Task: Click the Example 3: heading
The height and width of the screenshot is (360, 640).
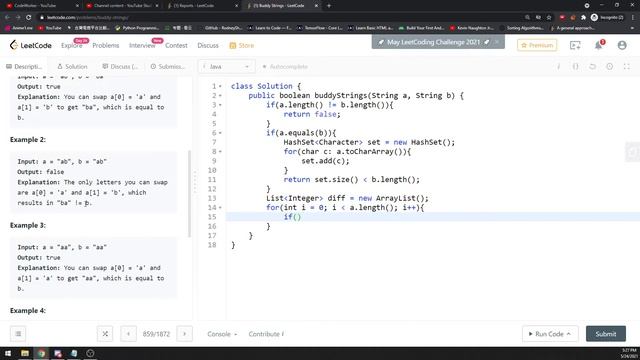Action: [28, 225]
